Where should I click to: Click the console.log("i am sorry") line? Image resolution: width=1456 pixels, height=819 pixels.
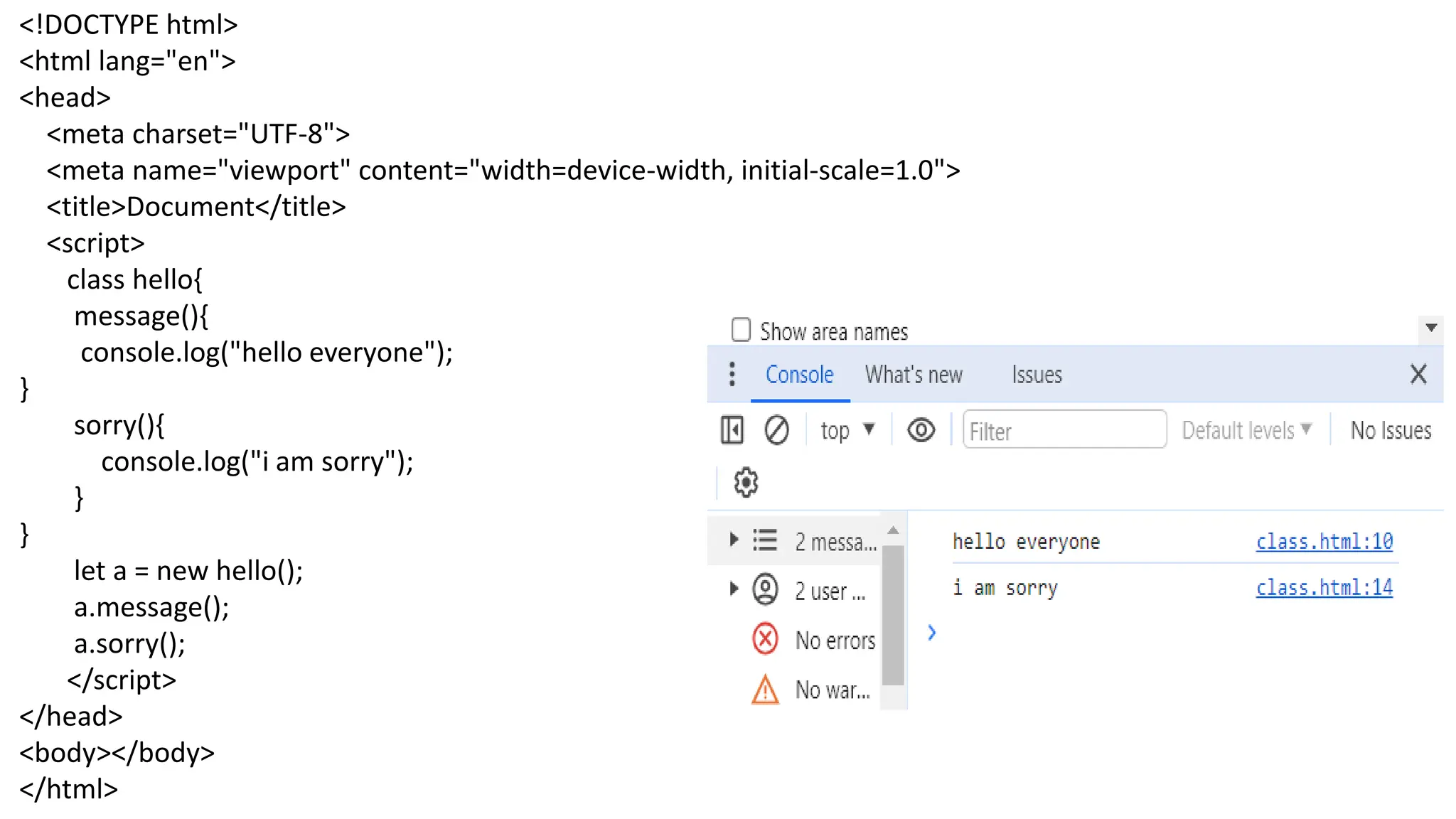point(257,462)
